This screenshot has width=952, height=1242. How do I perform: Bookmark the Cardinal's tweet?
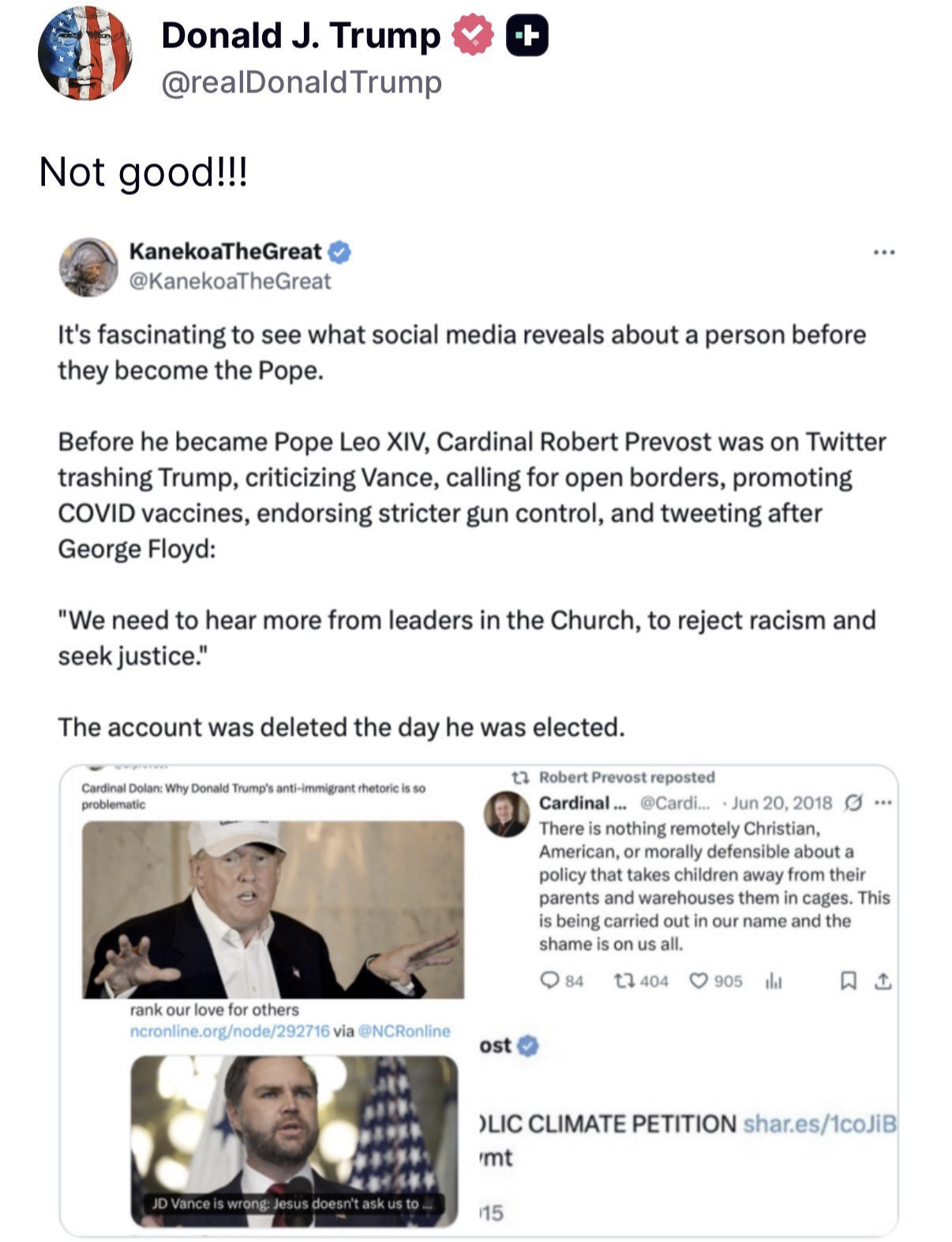(848, 981)
